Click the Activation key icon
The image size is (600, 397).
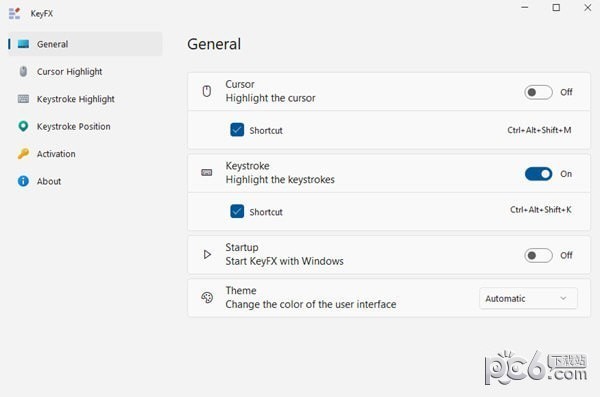(x=23, y=154)
